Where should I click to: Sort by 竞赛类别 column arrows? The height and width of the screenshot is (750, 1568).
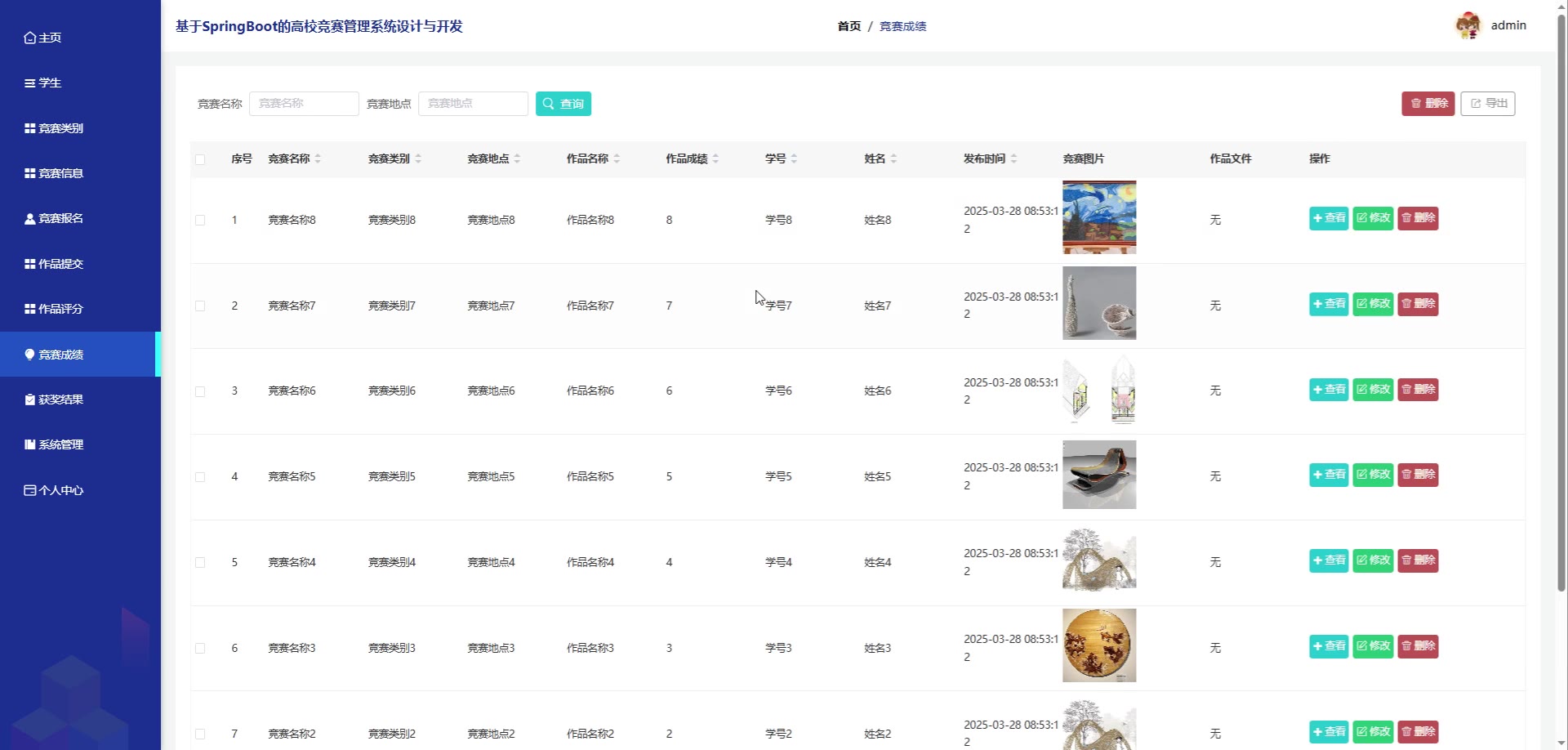point(418,158)
